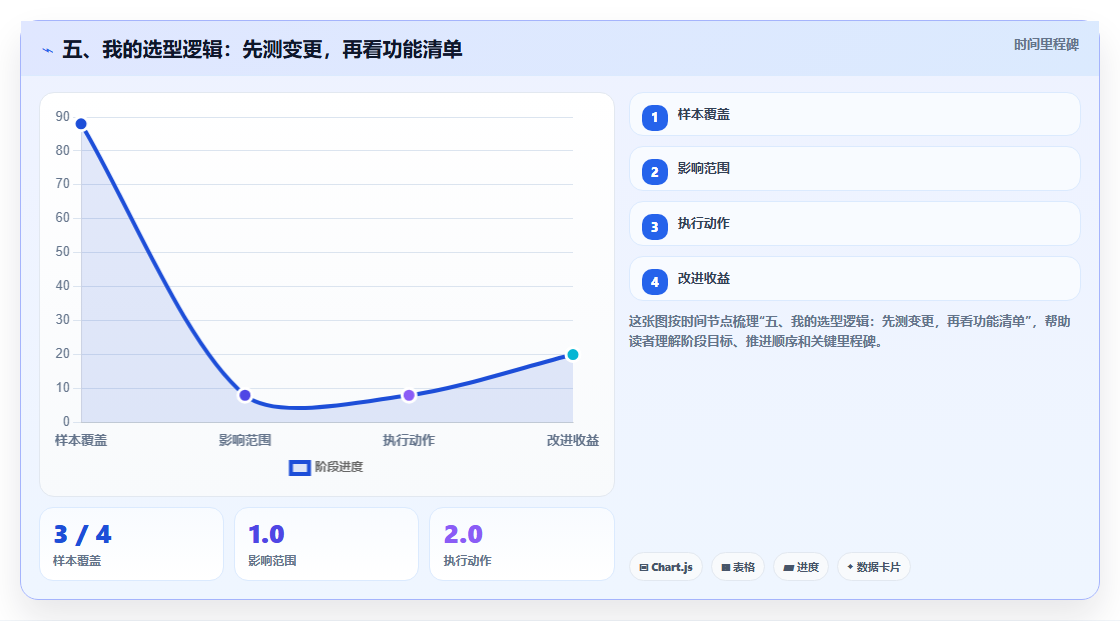Viewport: 1120px width, 621px height.
Task: Click the 时间里程碑 label in the header
Action: click(x=1046, y=45)
